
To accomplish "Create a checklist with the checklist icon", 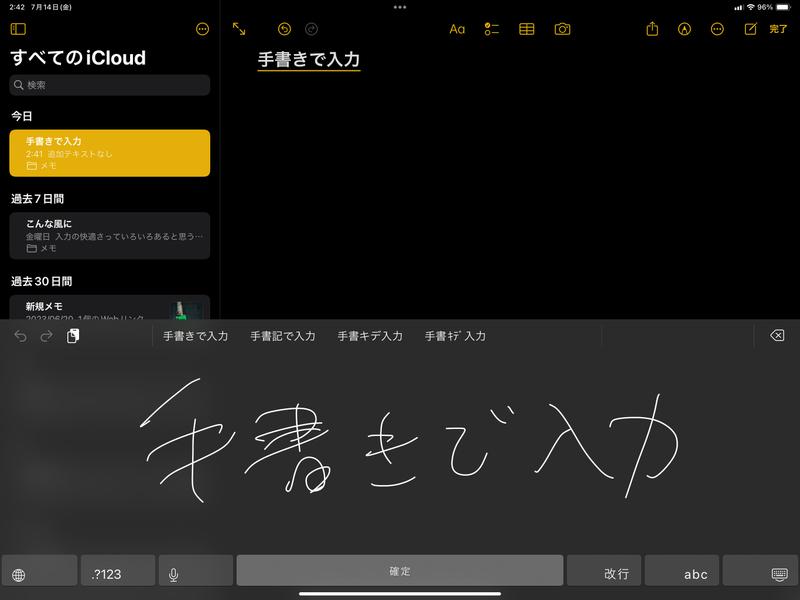I will 491,30.
